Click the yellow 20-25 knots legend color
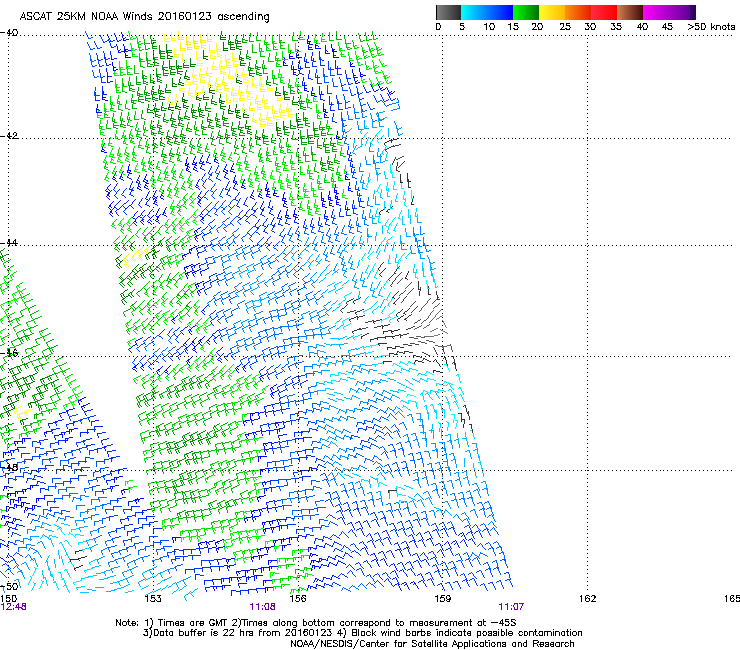740x650 pixels. (552, 13)
